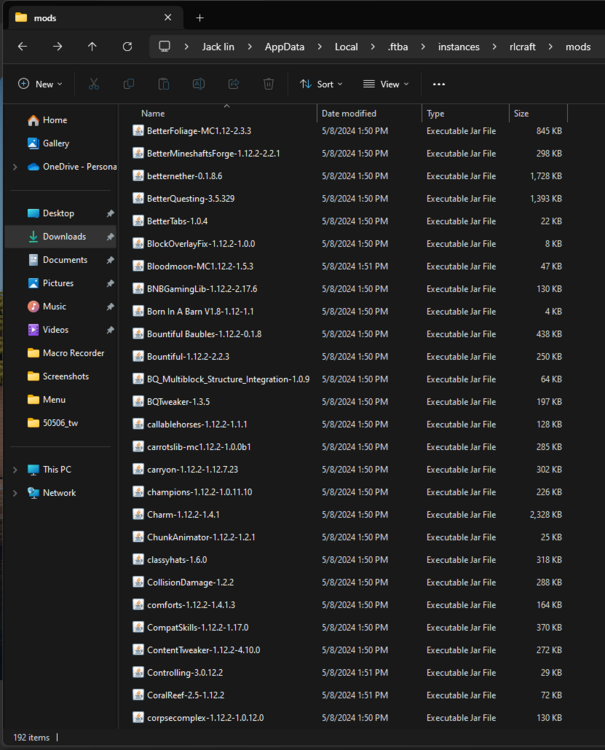Open chevron after AppData in path
605x750 pixels.
pyautogui.click(x=319, y=47)
